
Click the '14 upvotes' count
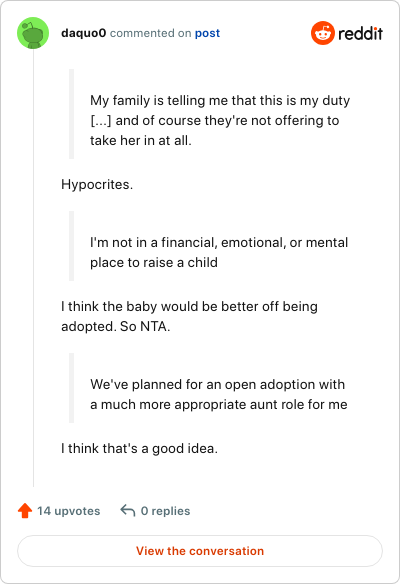tap(69, 511)
